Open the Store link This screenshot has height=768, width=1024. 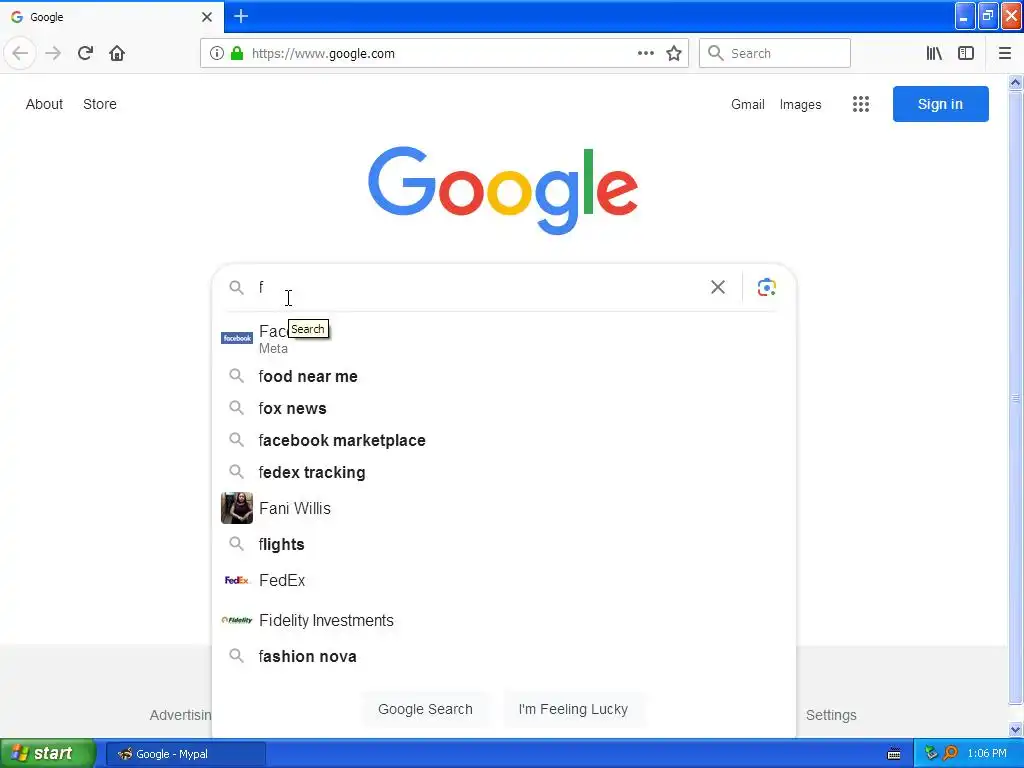100,104
